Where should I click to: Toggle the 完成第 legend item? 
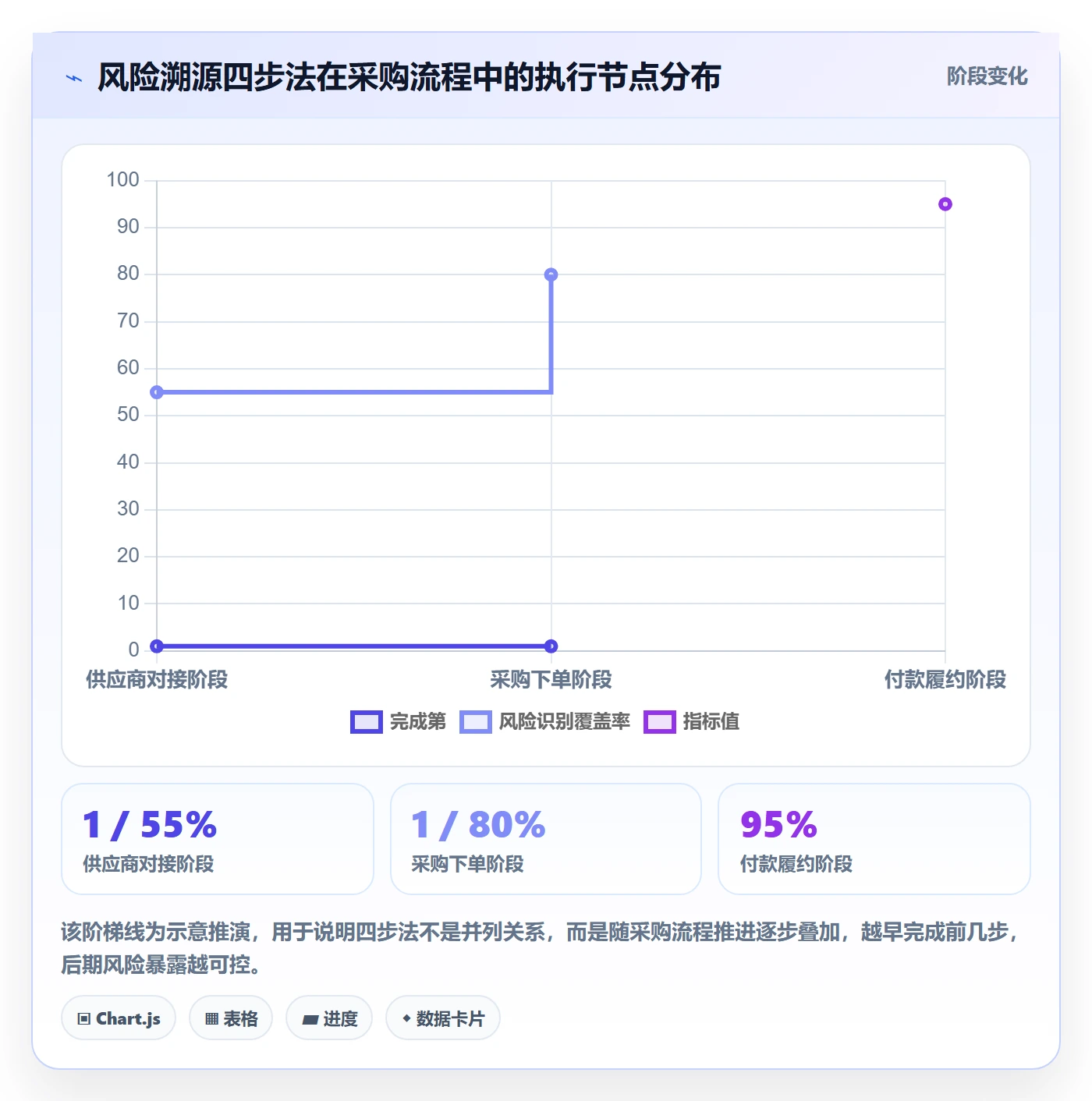tap(399, 722)
